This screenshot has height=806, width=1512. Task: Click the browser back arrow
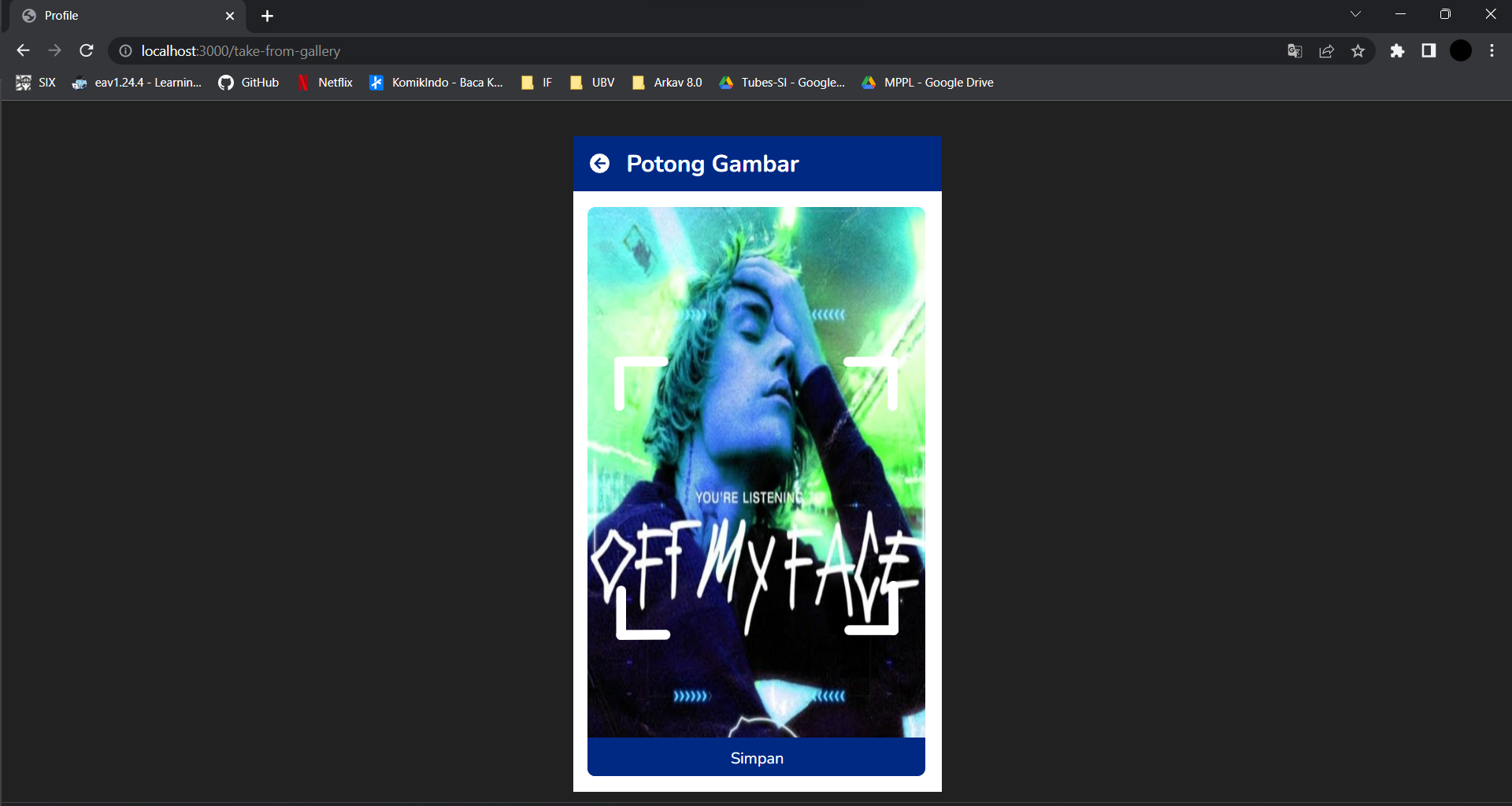click(x=23, y=51)
